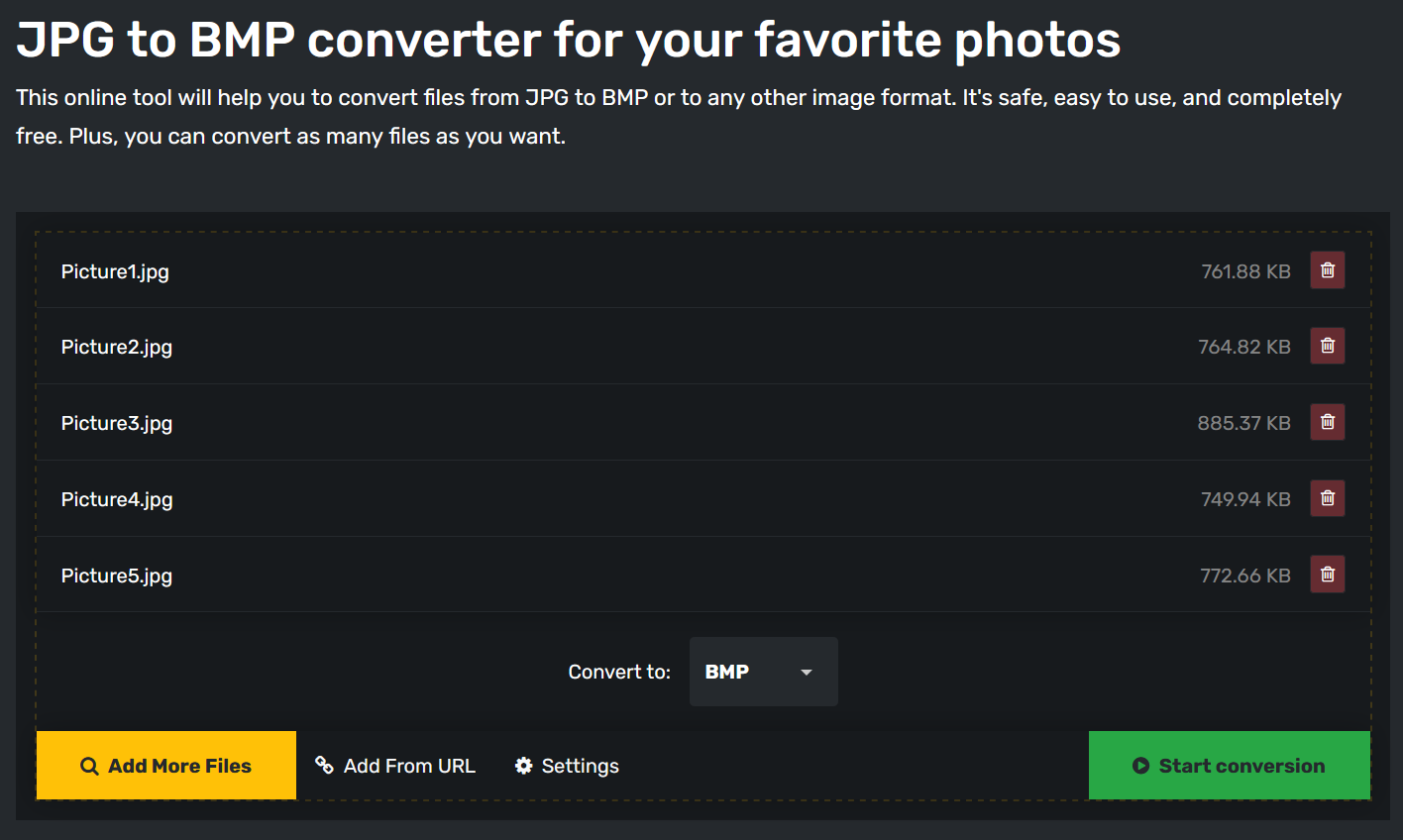Open the Convert to format dropdown

point(763,672)
